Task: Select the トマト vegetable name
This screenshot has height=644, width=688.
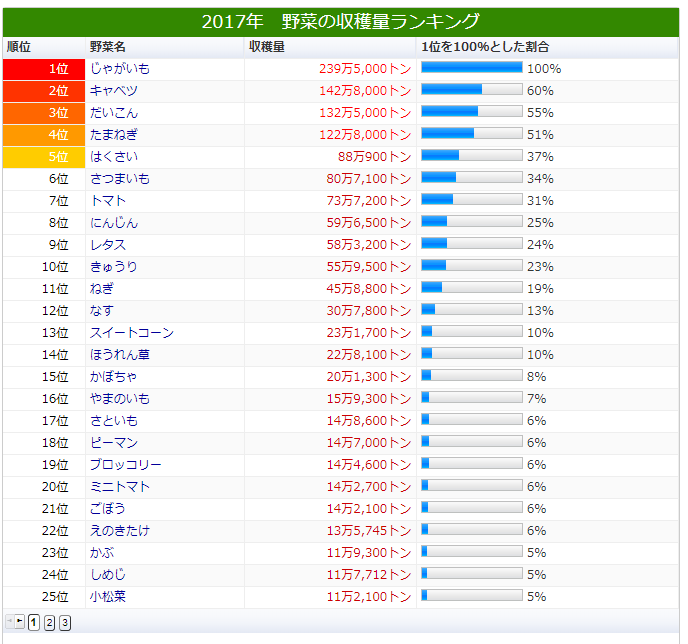Action: [108, 201]
